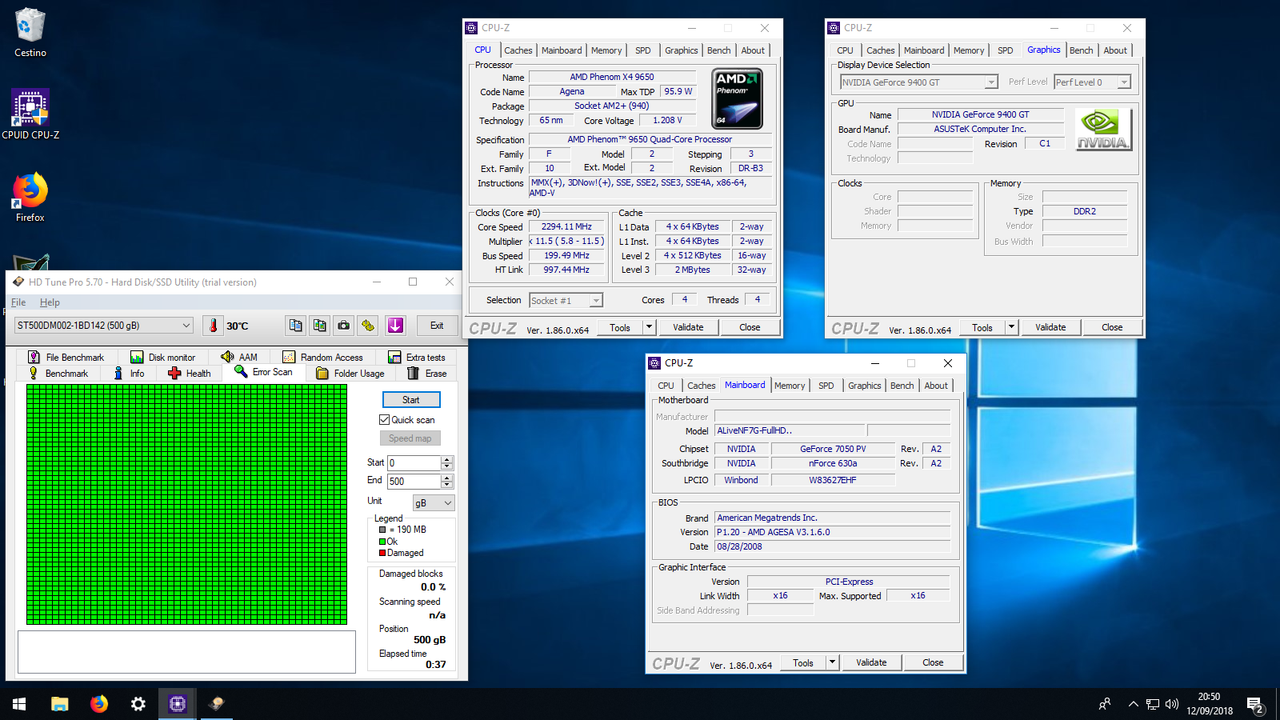
Task: Open Display Device Selection dropdown
Action: [x=918, y=82]
